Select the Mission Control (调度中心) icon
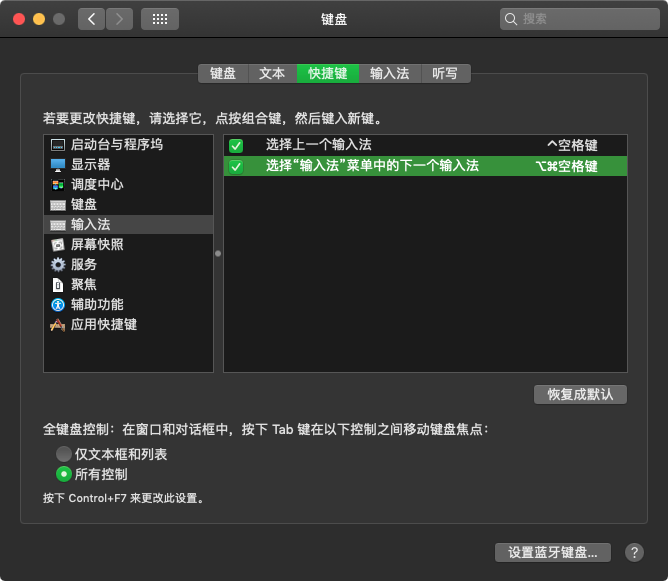668x581 pixels. (x=58, y=185)
